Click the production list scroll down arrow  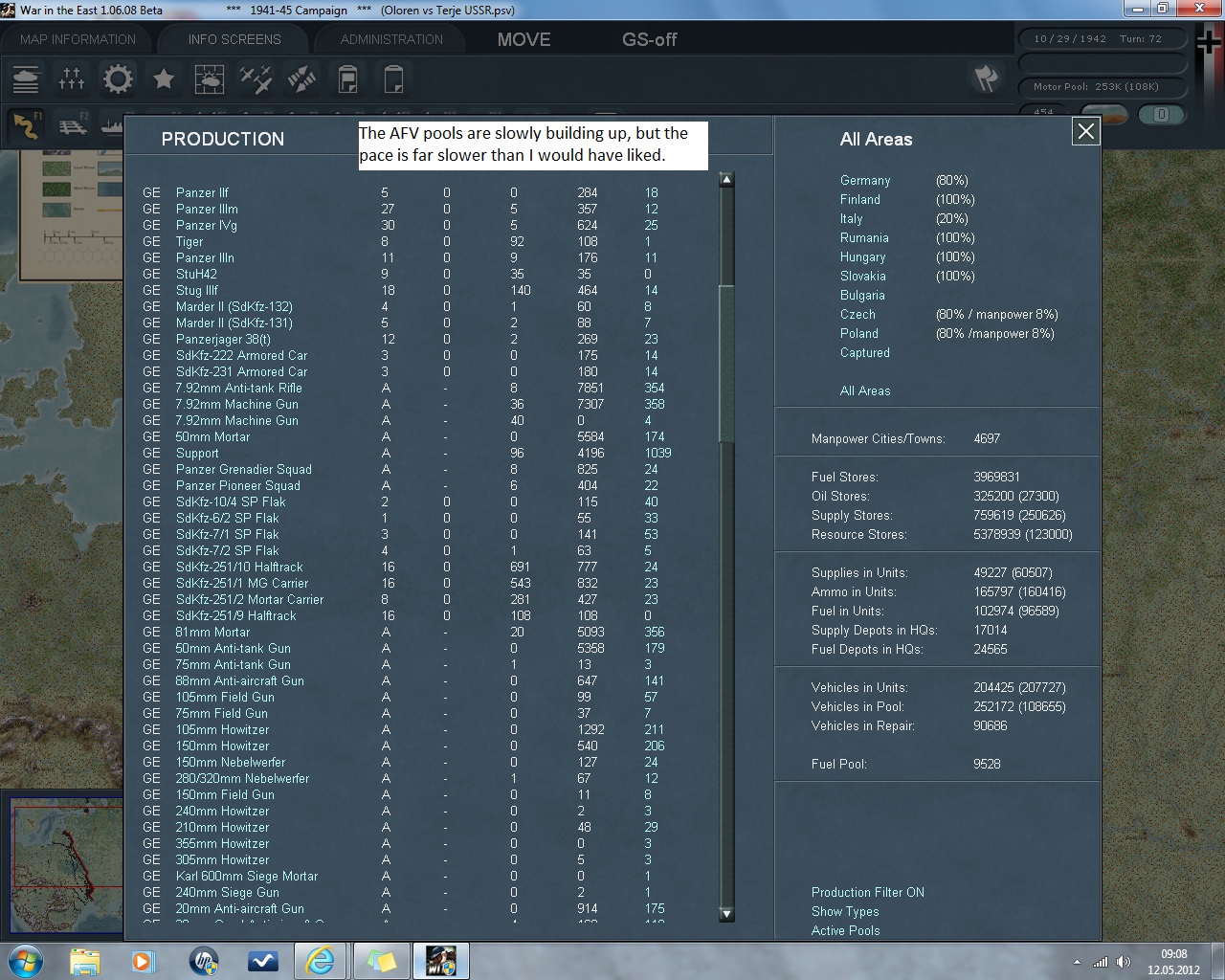726,914
